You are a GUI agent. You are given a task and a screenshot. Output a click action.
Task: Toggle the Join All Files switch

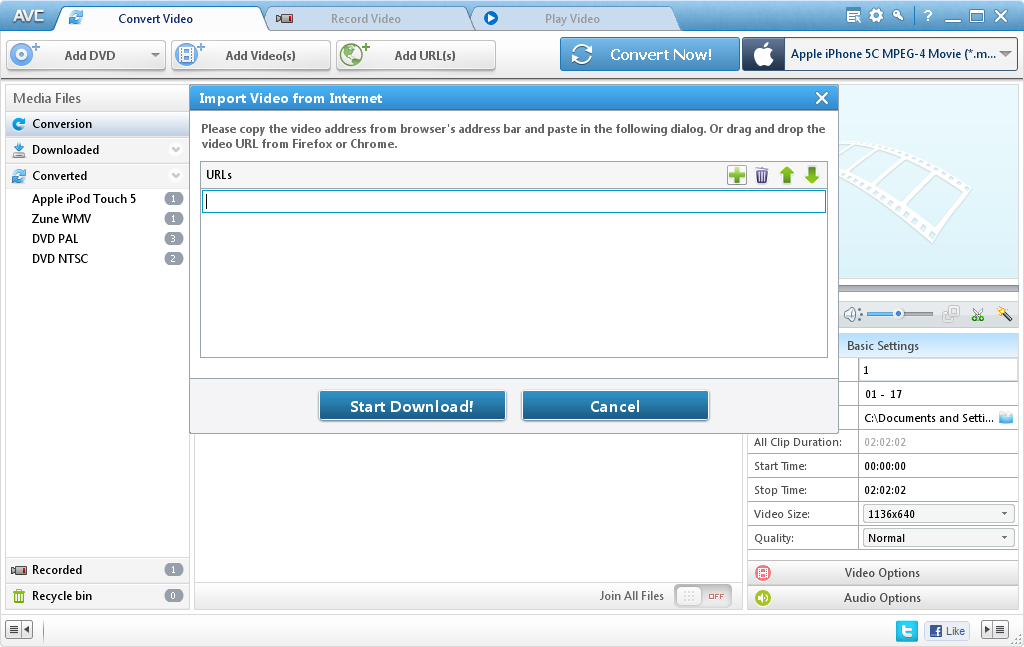pos(702,596)
